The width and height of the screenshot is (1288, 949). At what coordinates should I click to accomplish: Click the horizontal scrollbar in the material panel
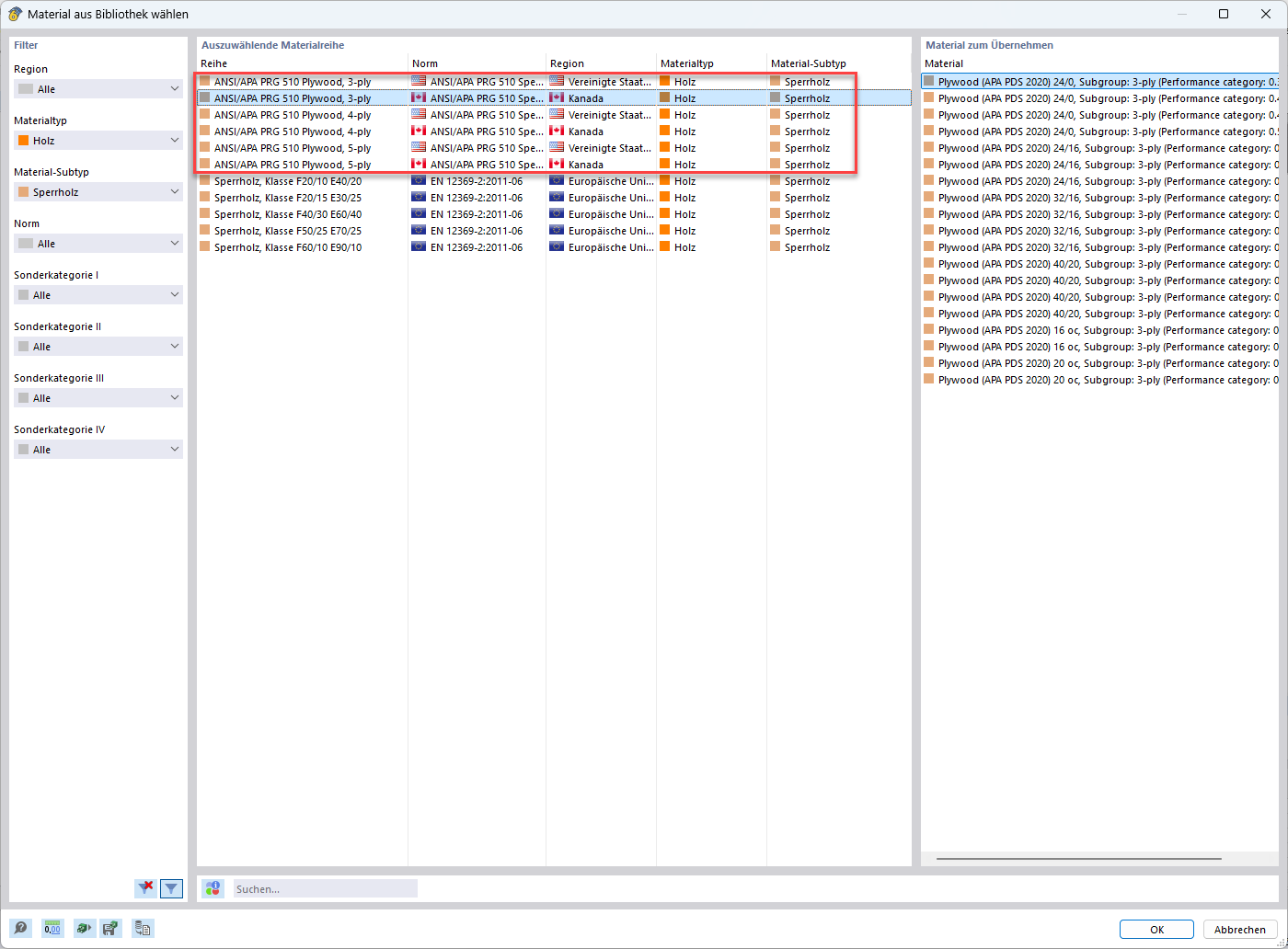click(1078, 859)
